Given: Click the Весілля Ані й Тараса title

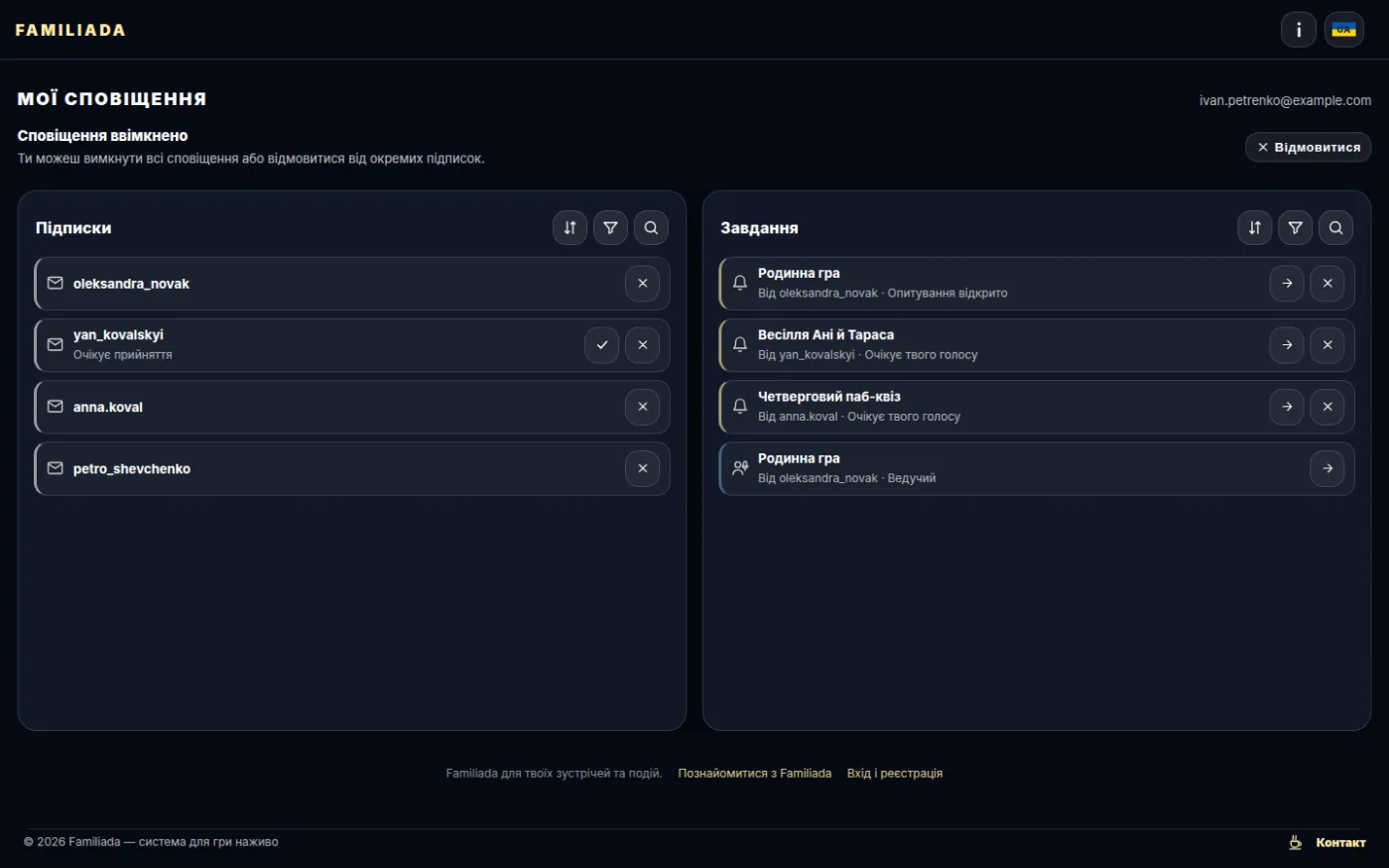Looking at the screenshot, I should pos(825,335).
